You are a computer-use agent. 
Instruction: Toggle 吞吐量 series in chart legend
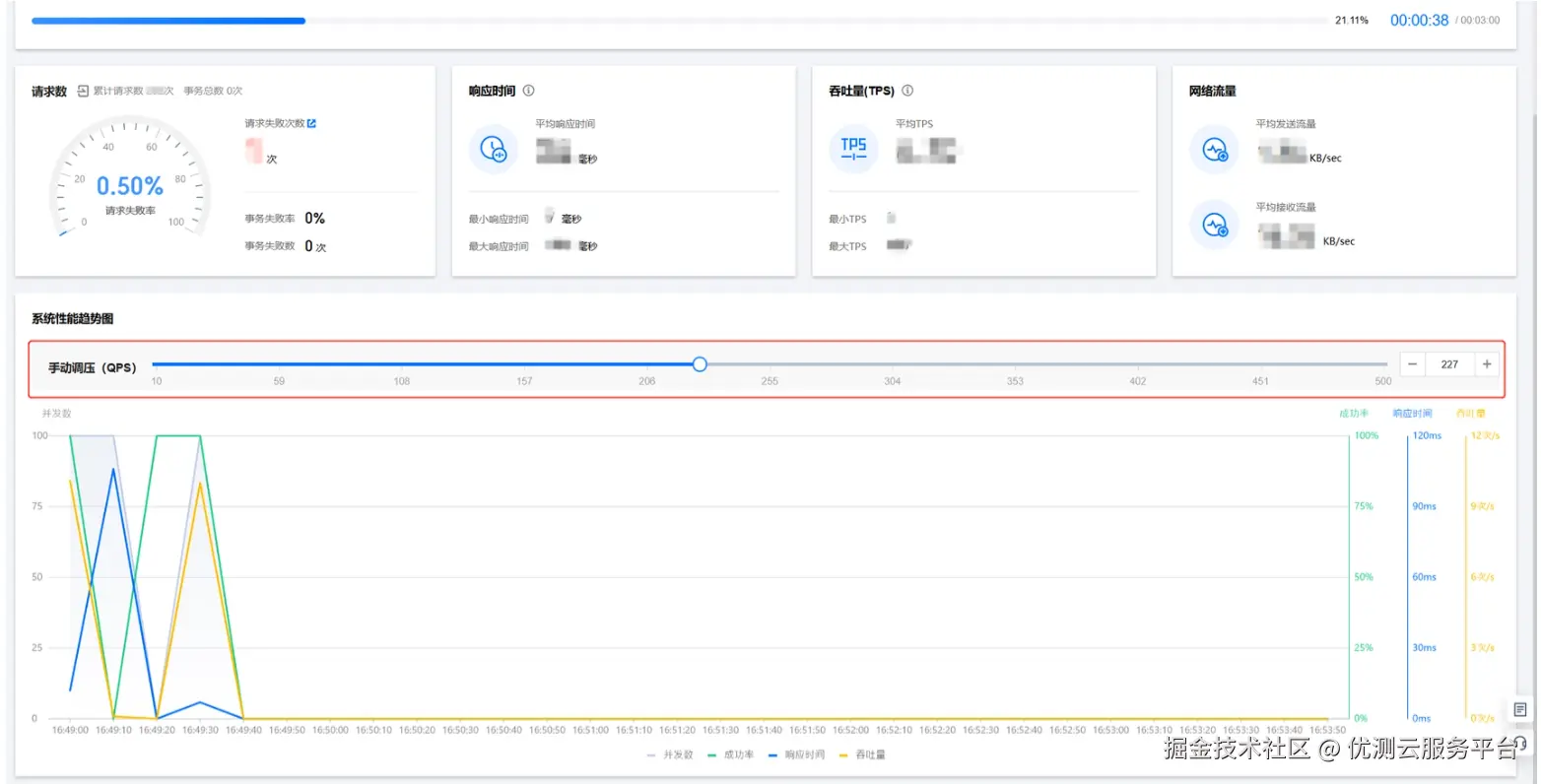pos(862,754)
